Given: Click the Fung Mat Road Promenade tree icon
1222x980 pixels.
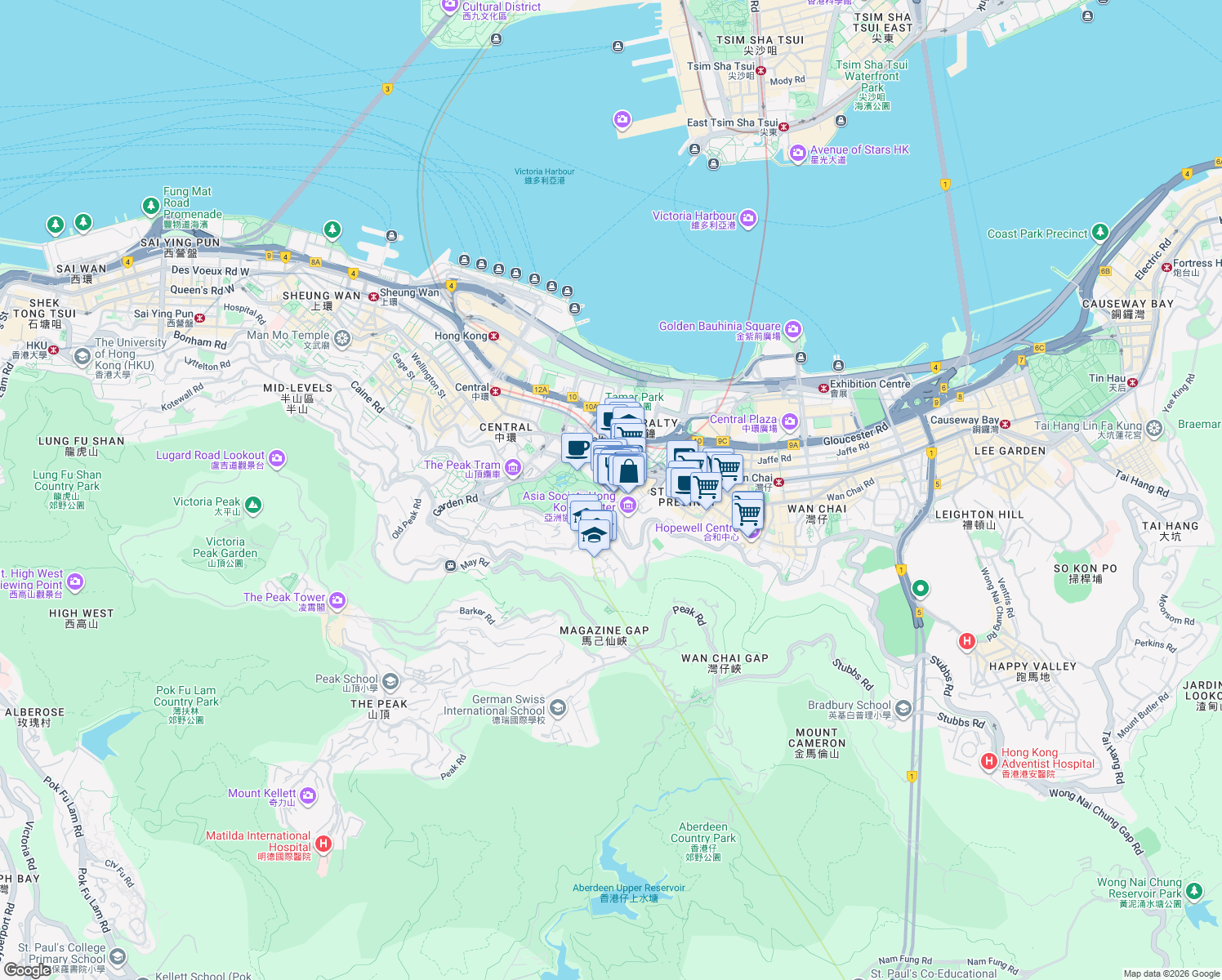Looking at the screenshot, I should pos(149,205).
